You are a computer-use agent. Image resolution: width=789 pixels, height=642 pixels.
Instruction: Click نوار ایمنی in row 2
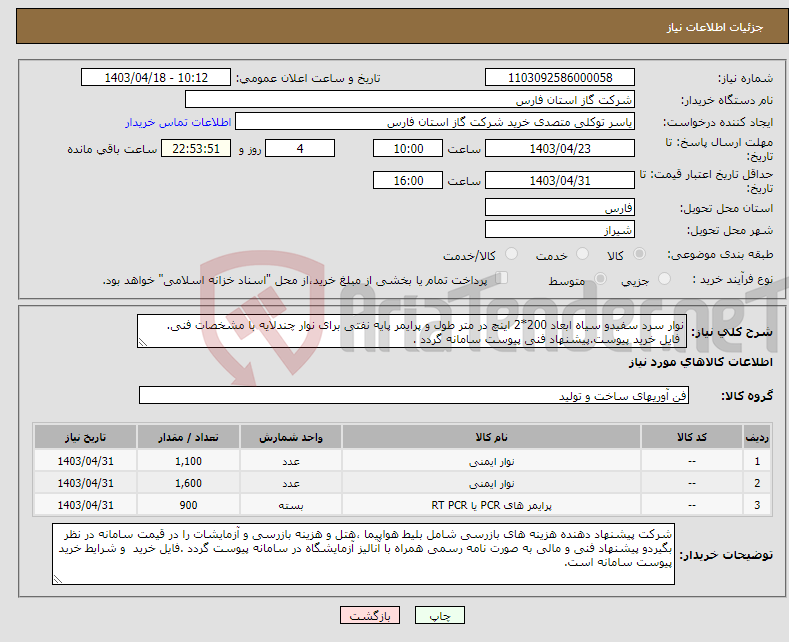pyautogui.click(x=491, y=484)
